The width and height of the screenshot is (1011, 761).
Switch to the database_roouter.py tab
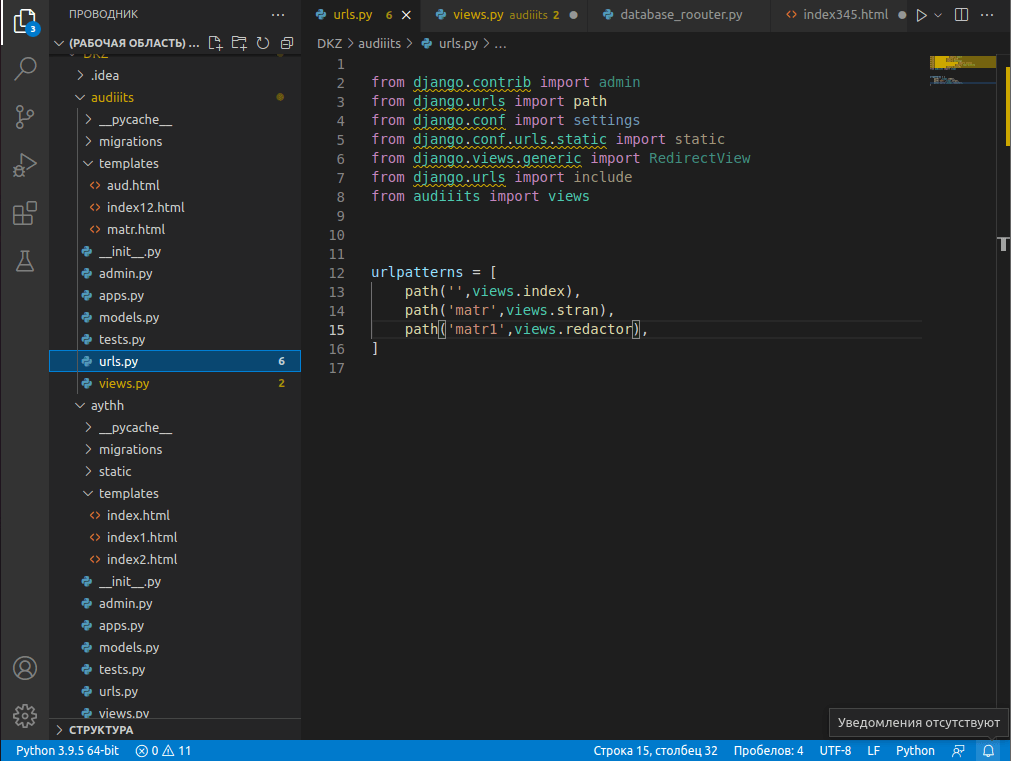[x=680, y=15]
